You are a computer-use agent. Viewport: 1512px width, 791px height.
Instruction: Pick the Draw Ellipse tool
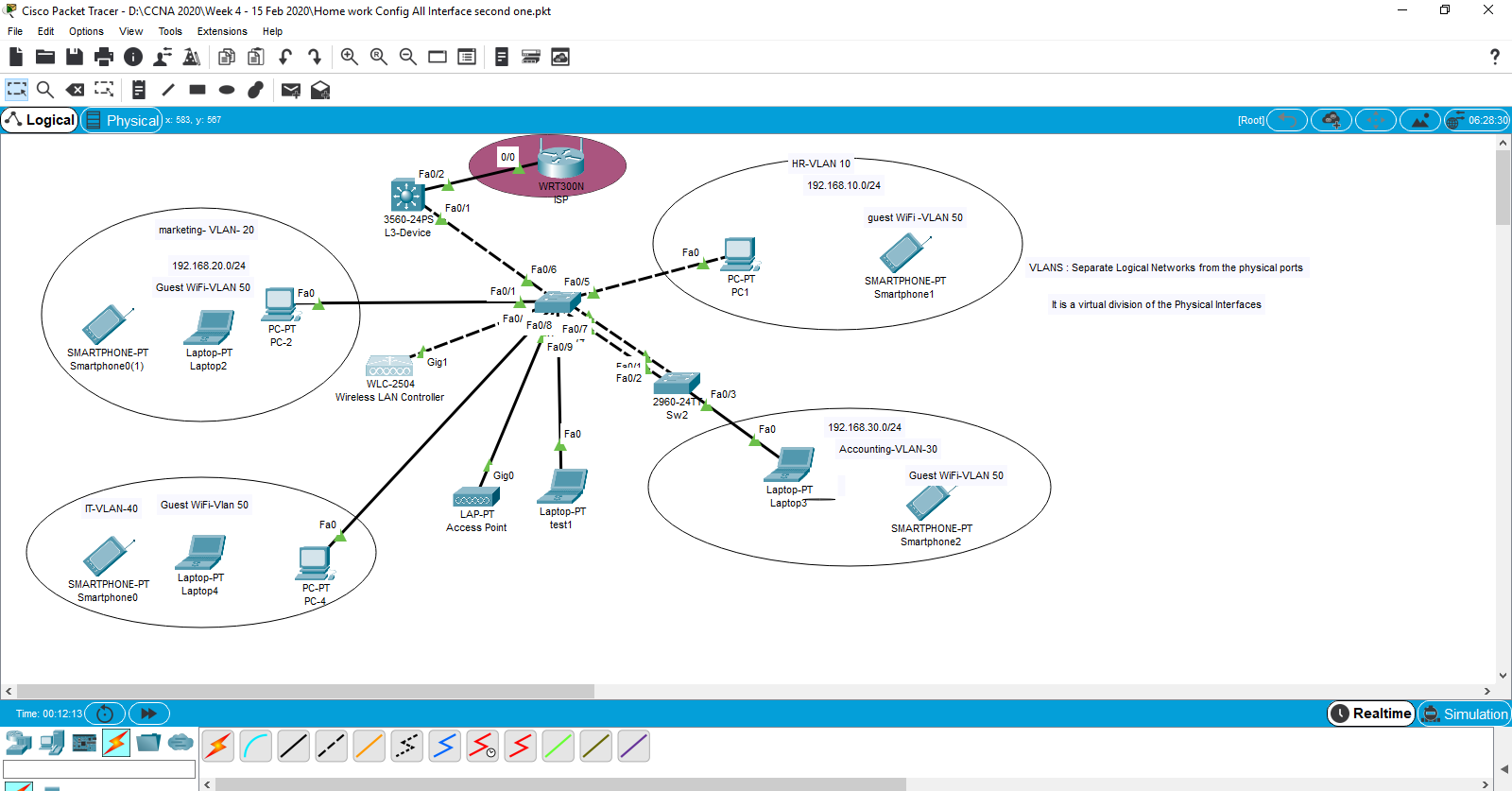click(x=227, y=90)
